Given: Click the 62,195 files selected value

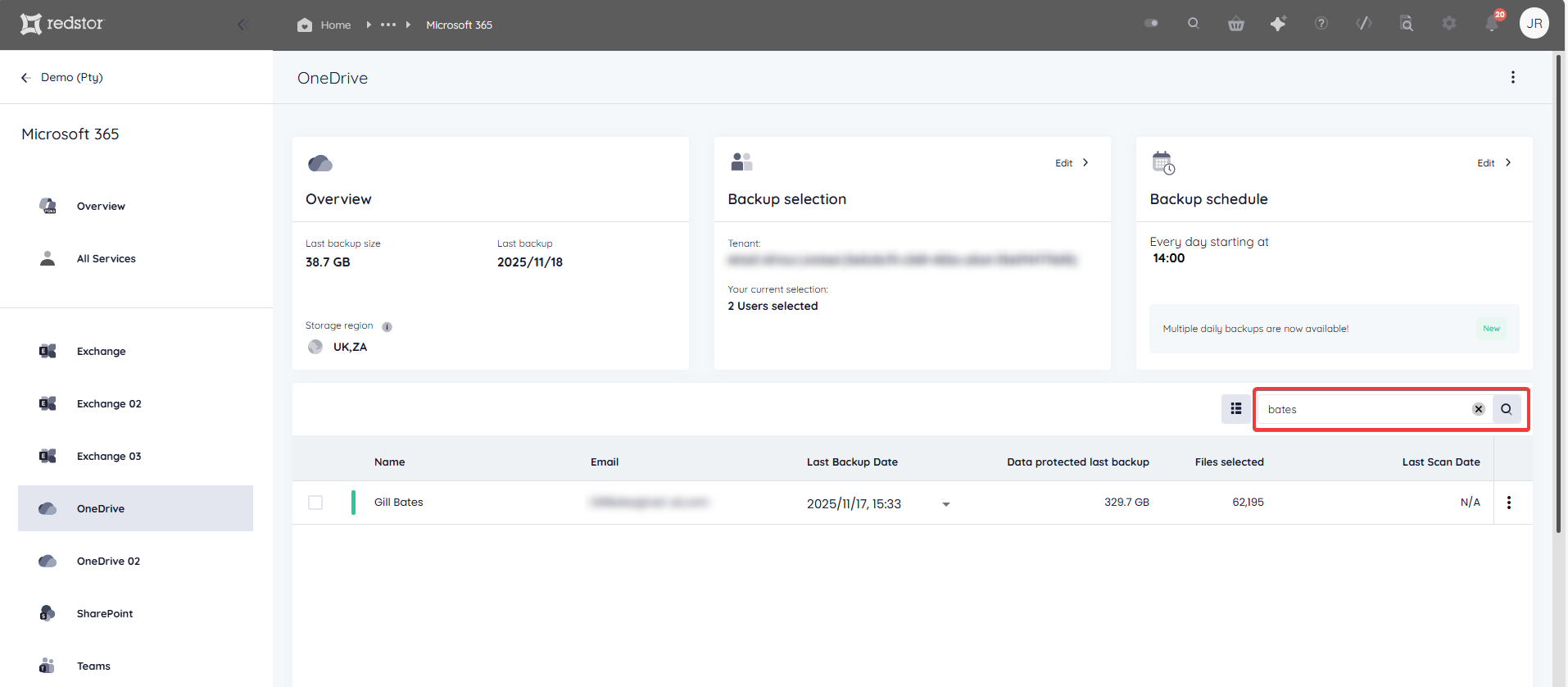Looking at the screenshot, I should tap(1248, 502).
